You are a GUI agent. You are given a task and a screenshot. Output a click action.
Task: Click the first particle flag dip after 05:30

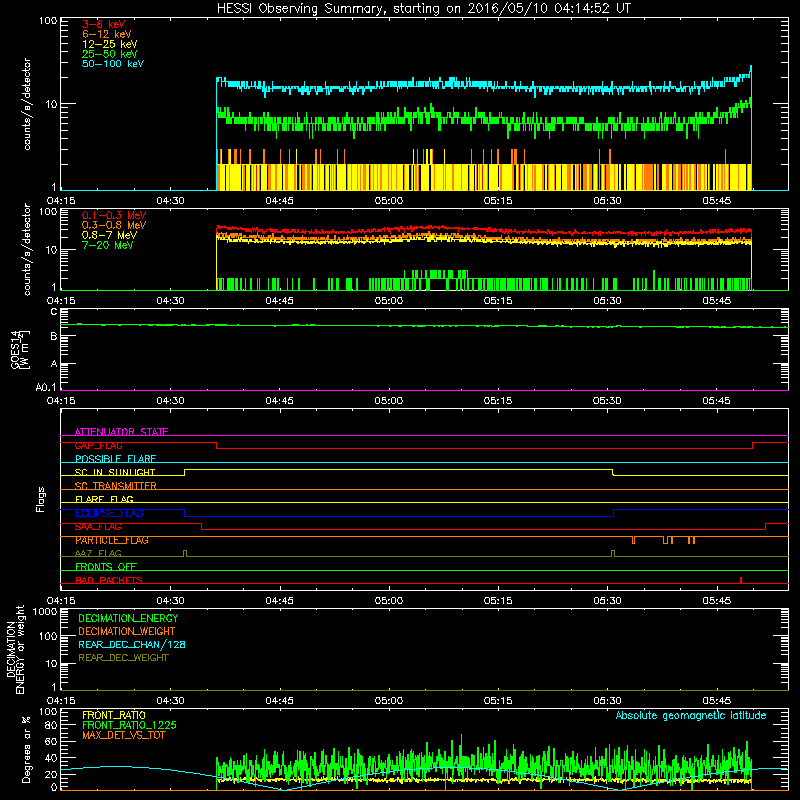tap(633, 540)
